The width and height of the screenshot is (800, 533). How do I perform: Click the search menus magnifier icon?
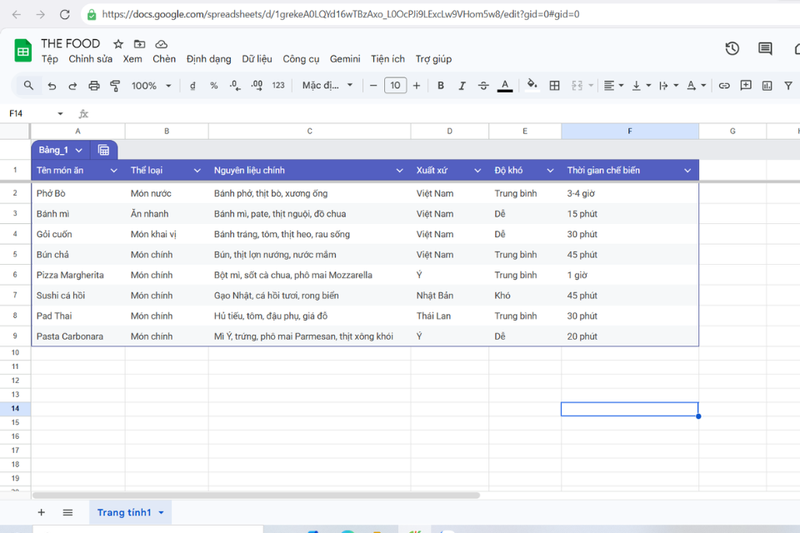tap(29, 85)
